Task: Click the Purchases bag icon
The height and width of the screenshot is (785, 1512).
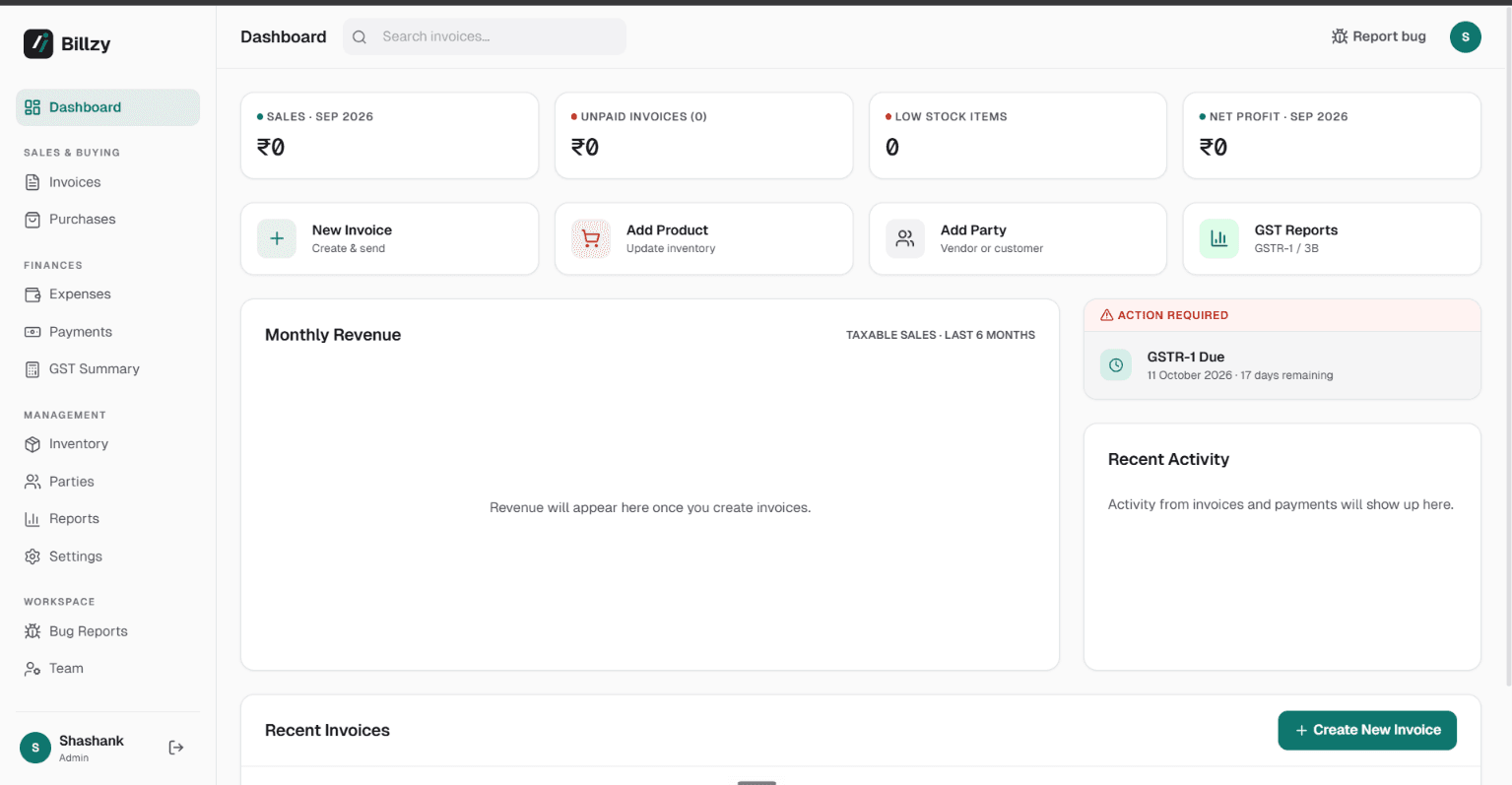Action: (x=33, y=220)
